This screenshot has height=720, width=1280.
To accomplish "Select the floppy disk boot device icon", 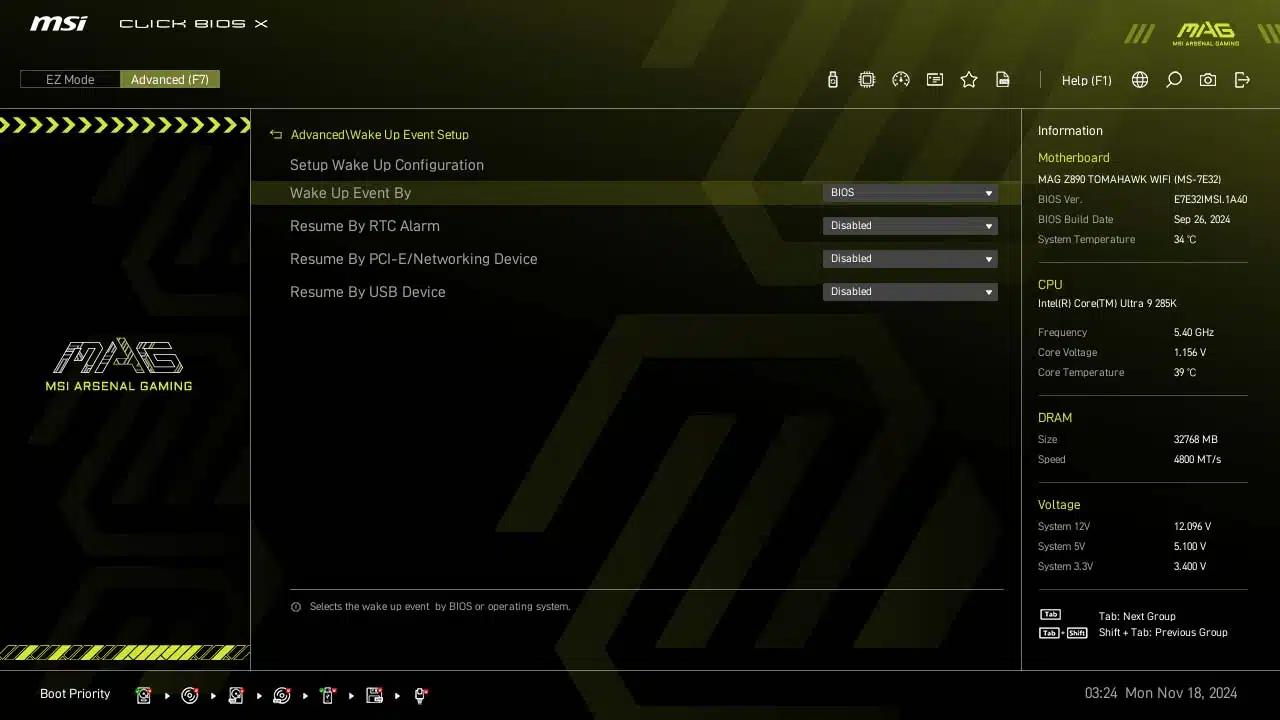I will point(375,695).
